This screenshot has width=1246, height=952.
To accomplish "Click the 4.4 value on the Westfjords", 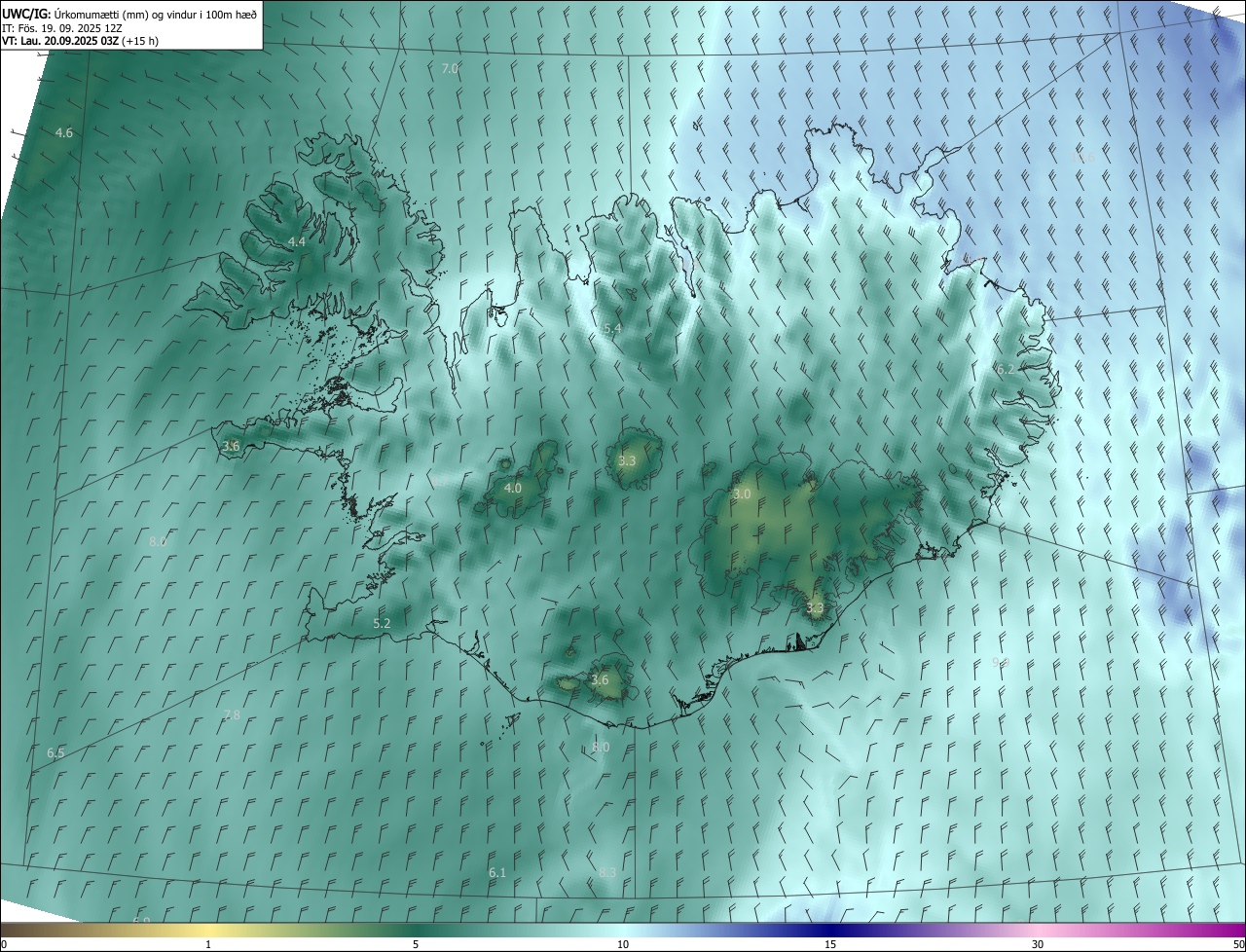I will point(297,241).
